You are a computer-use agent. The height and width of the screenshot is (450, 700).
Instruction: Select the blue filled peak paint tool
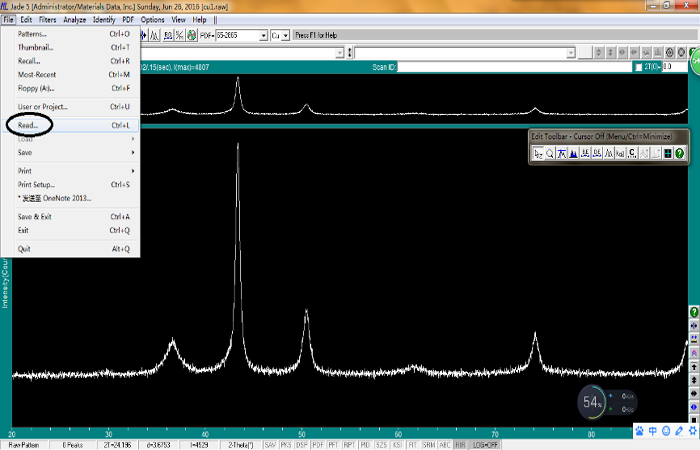tap(573, 154)
